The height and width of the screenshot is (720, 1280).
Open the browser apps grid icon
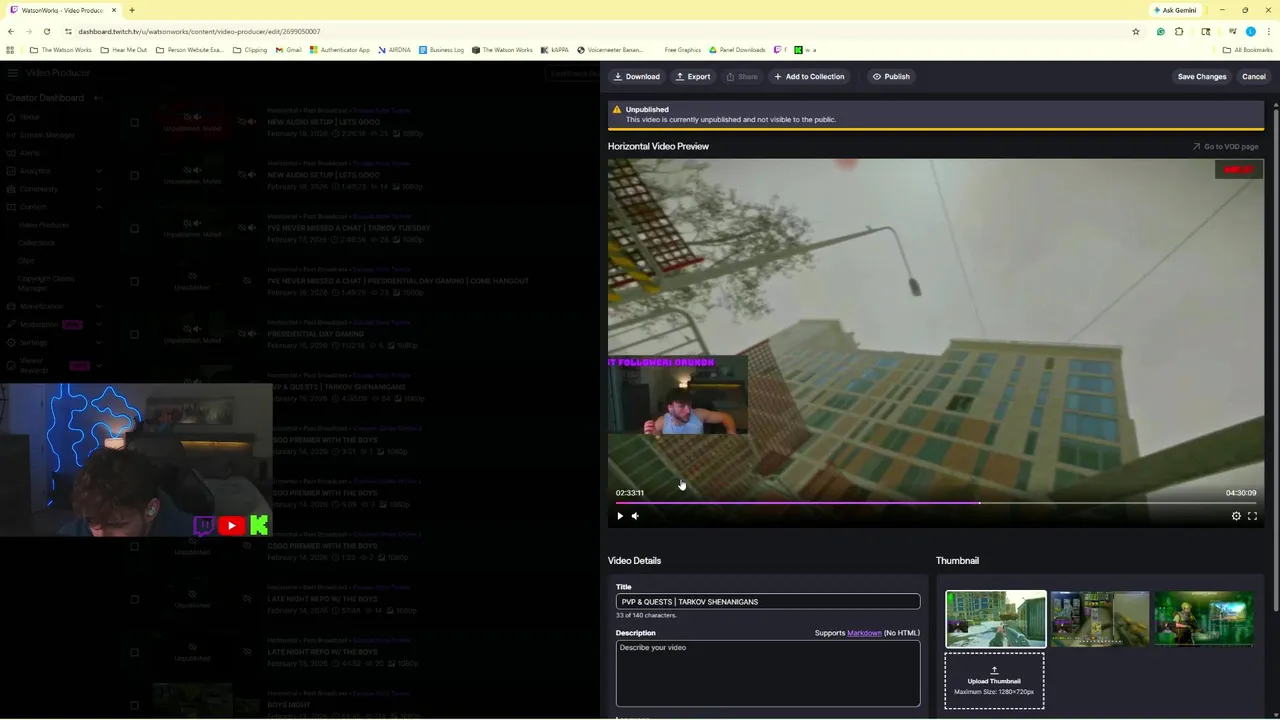(x=10, y=50)
